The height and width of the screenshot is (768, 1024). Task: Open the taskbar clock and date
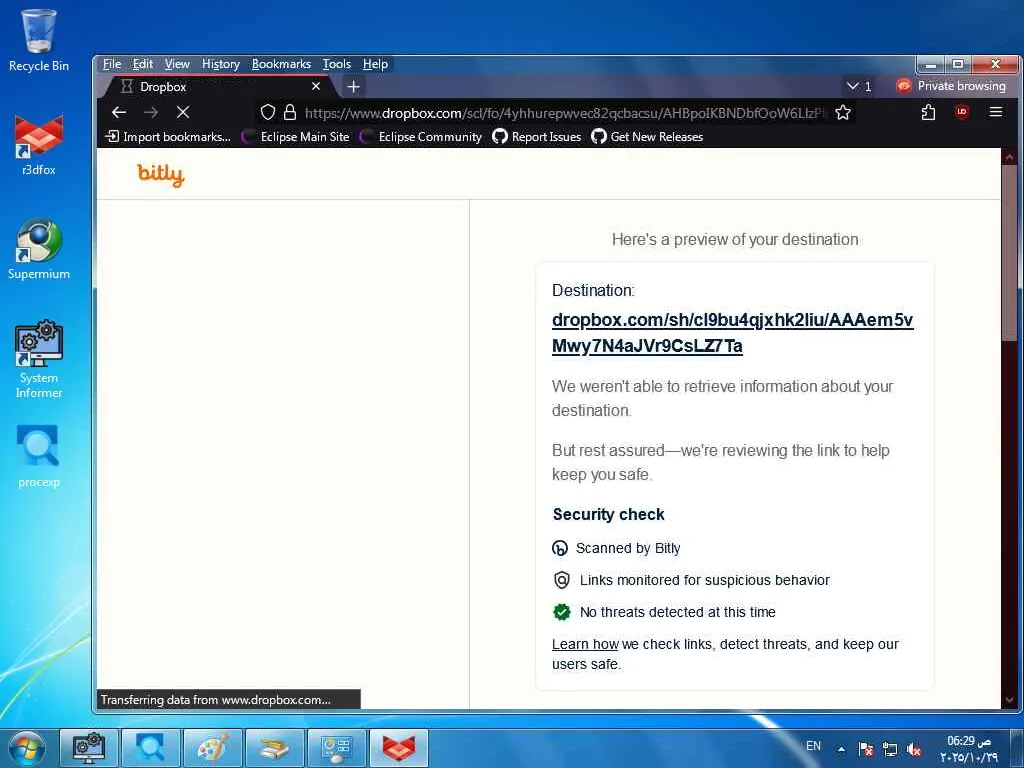coord(969,748)
